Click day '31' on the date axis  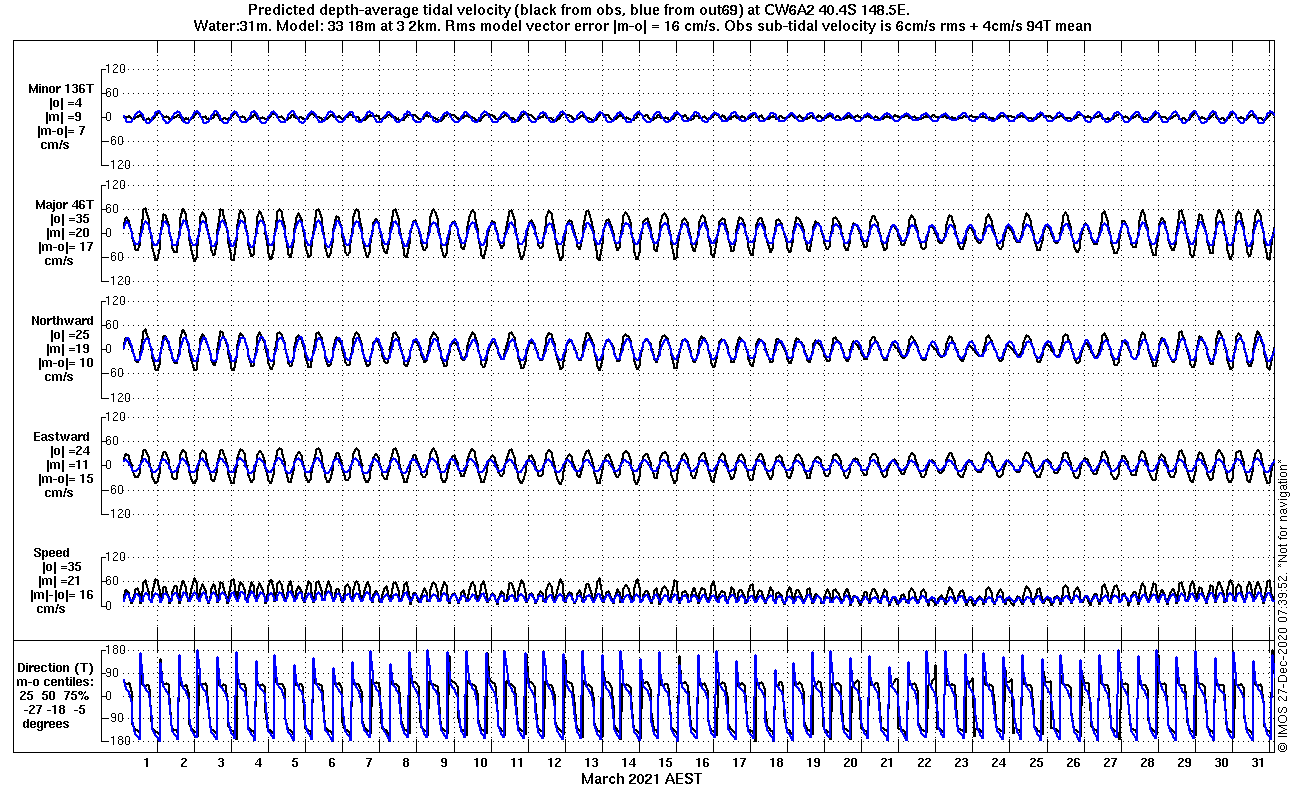pyautogui.click(x=1258, y=762)
